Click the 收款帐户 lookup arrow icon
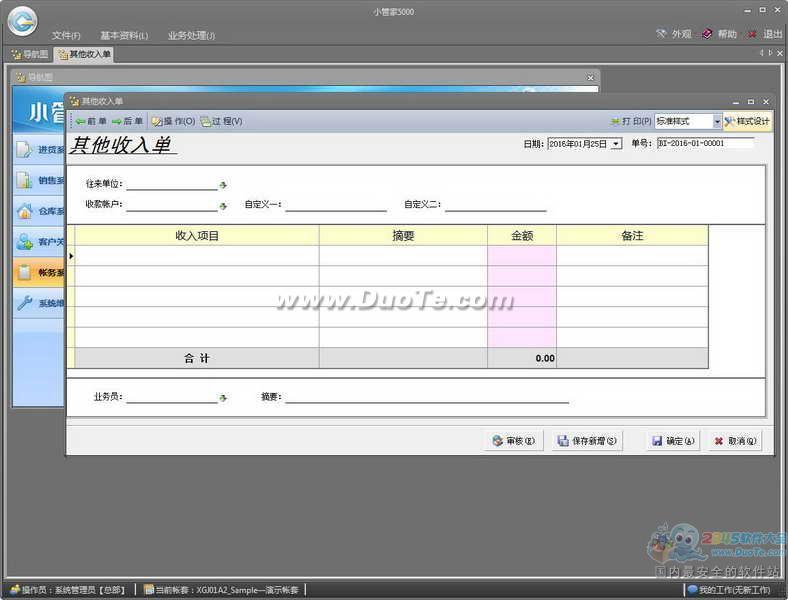This screenshot has height=600, width=788. pos(223,206)
